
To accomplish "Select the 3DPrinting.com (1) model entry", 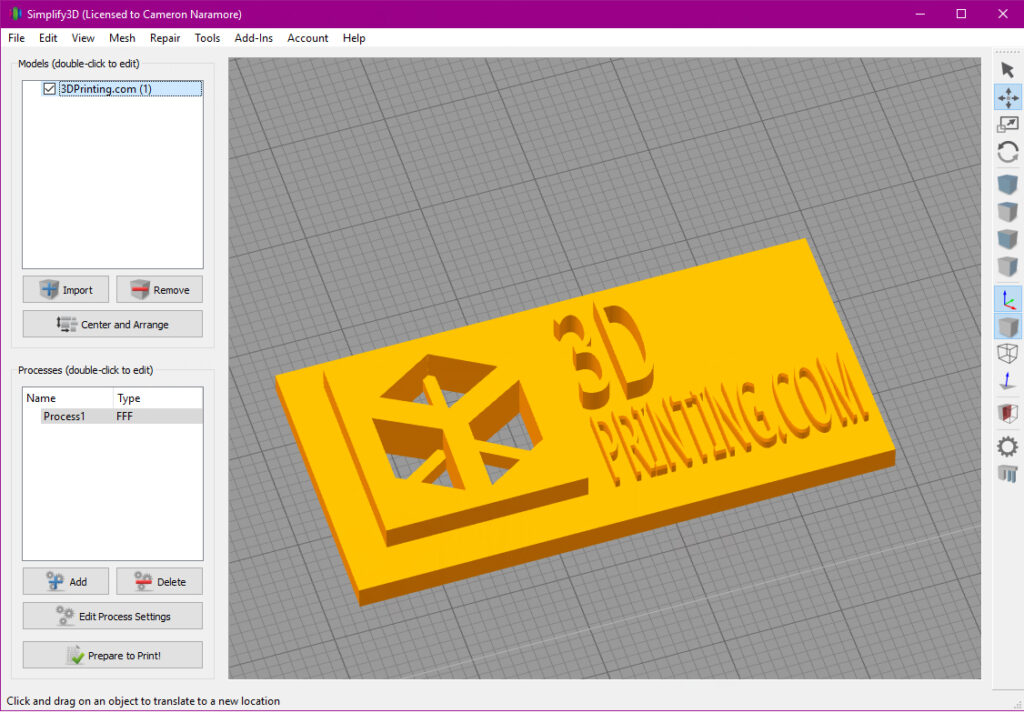I will tap(130, 89).
